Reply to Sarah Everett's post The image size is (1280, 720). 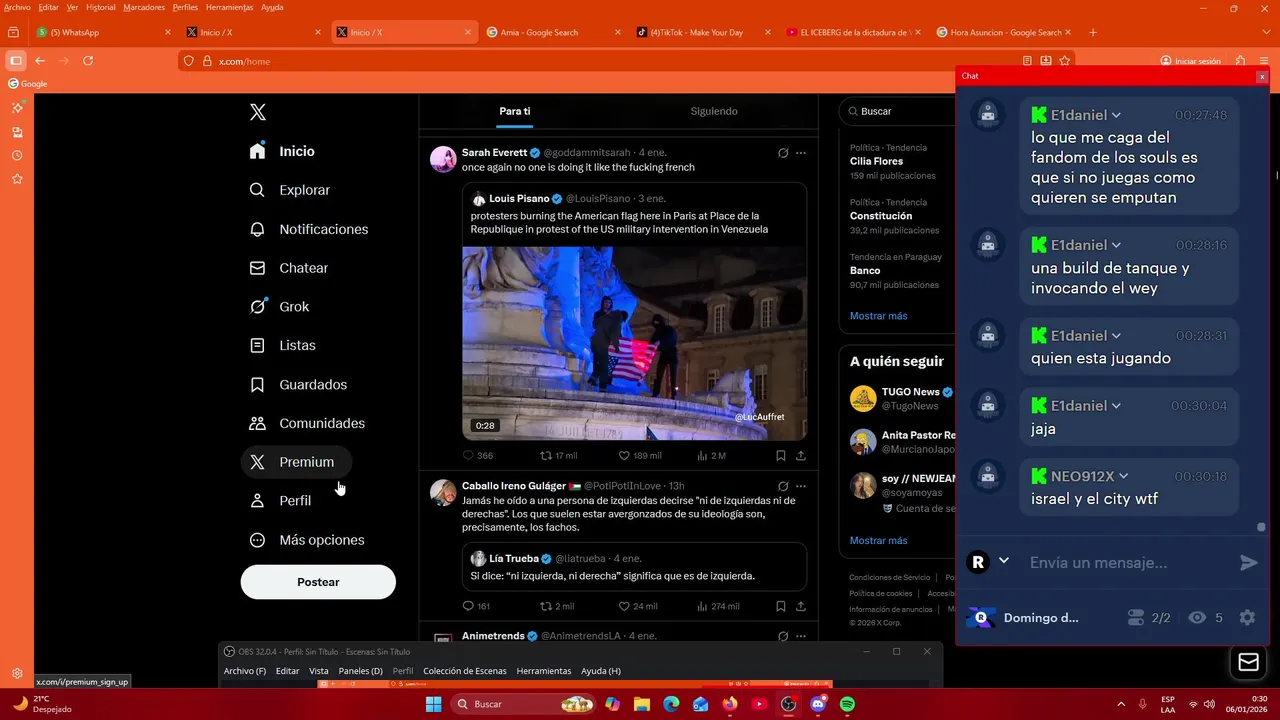[x=468, y=455]
